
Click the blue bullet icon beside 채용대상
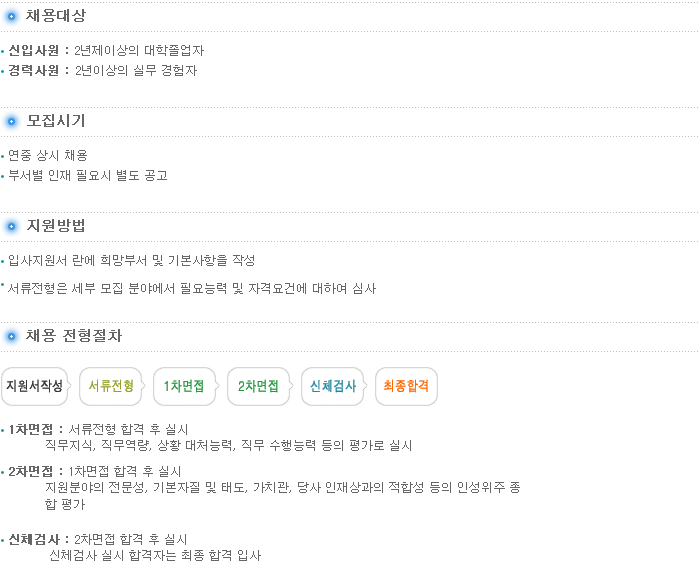[x=11, y=17]
